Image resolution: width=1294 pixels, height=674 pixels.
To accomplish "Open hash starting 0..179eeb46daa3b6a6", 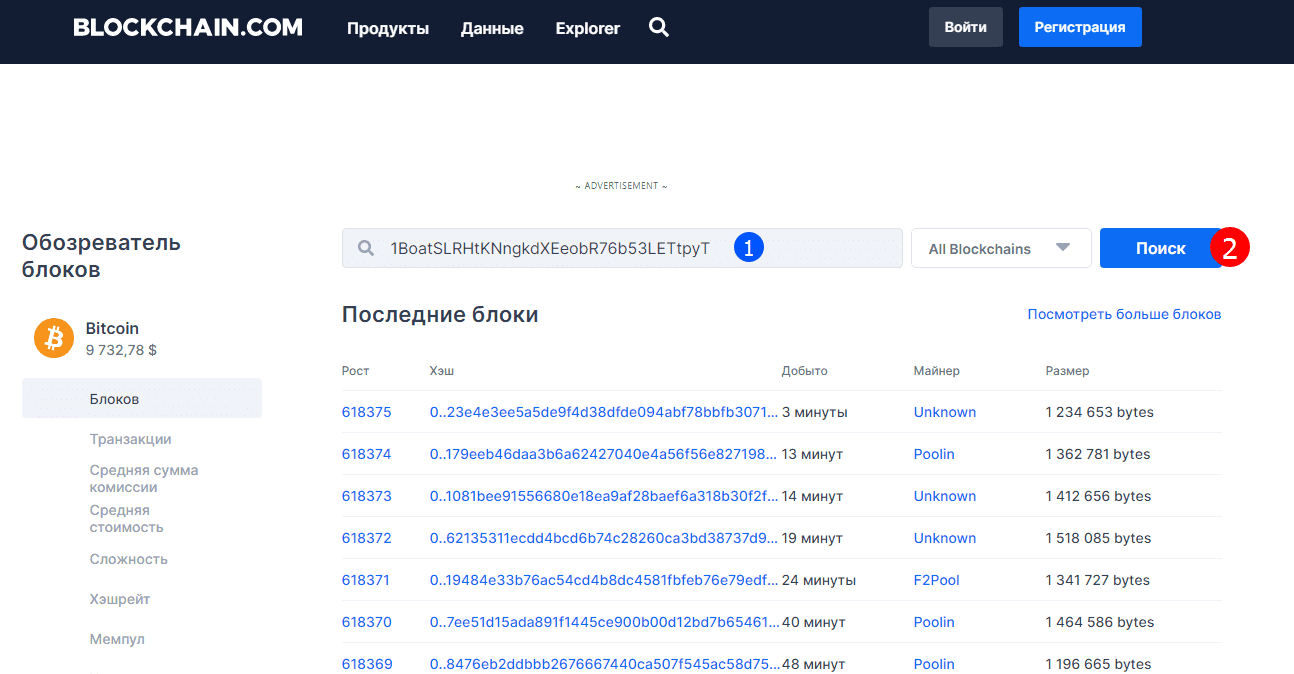I will point(604,454).
